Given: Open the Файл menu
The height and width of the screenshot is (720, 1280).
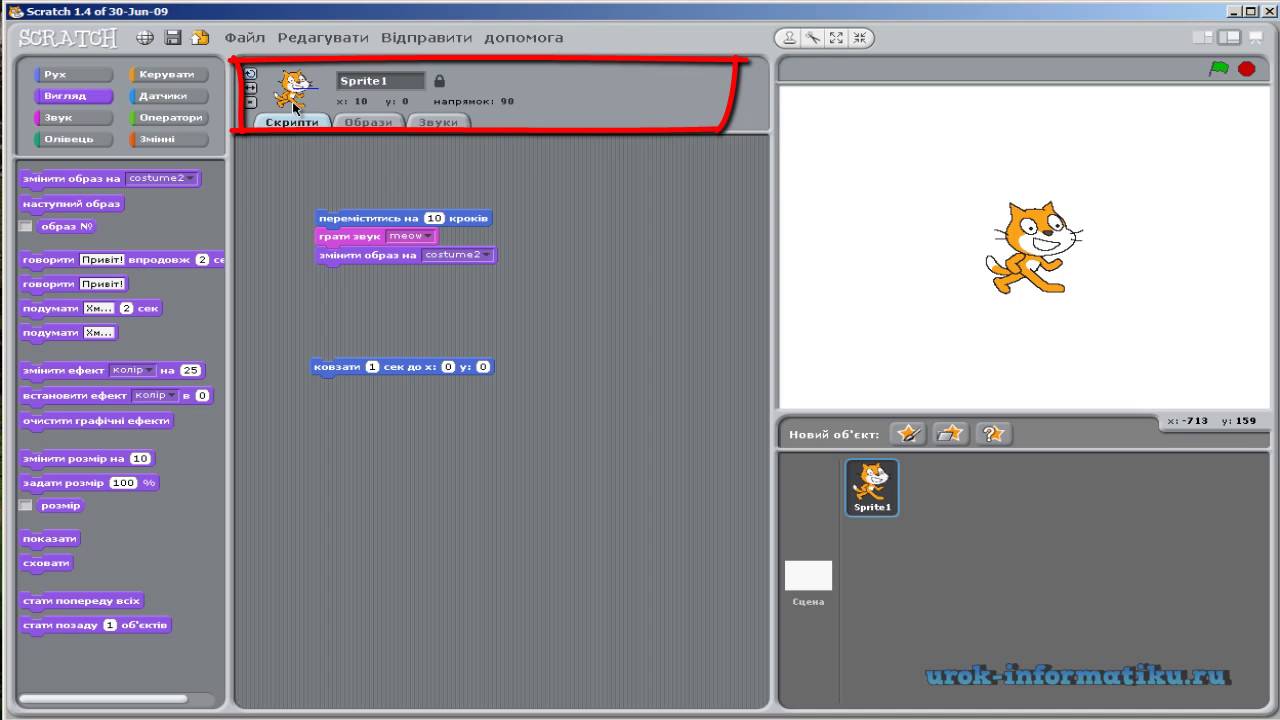Looking at the screenshot, I should pos(245,38).
